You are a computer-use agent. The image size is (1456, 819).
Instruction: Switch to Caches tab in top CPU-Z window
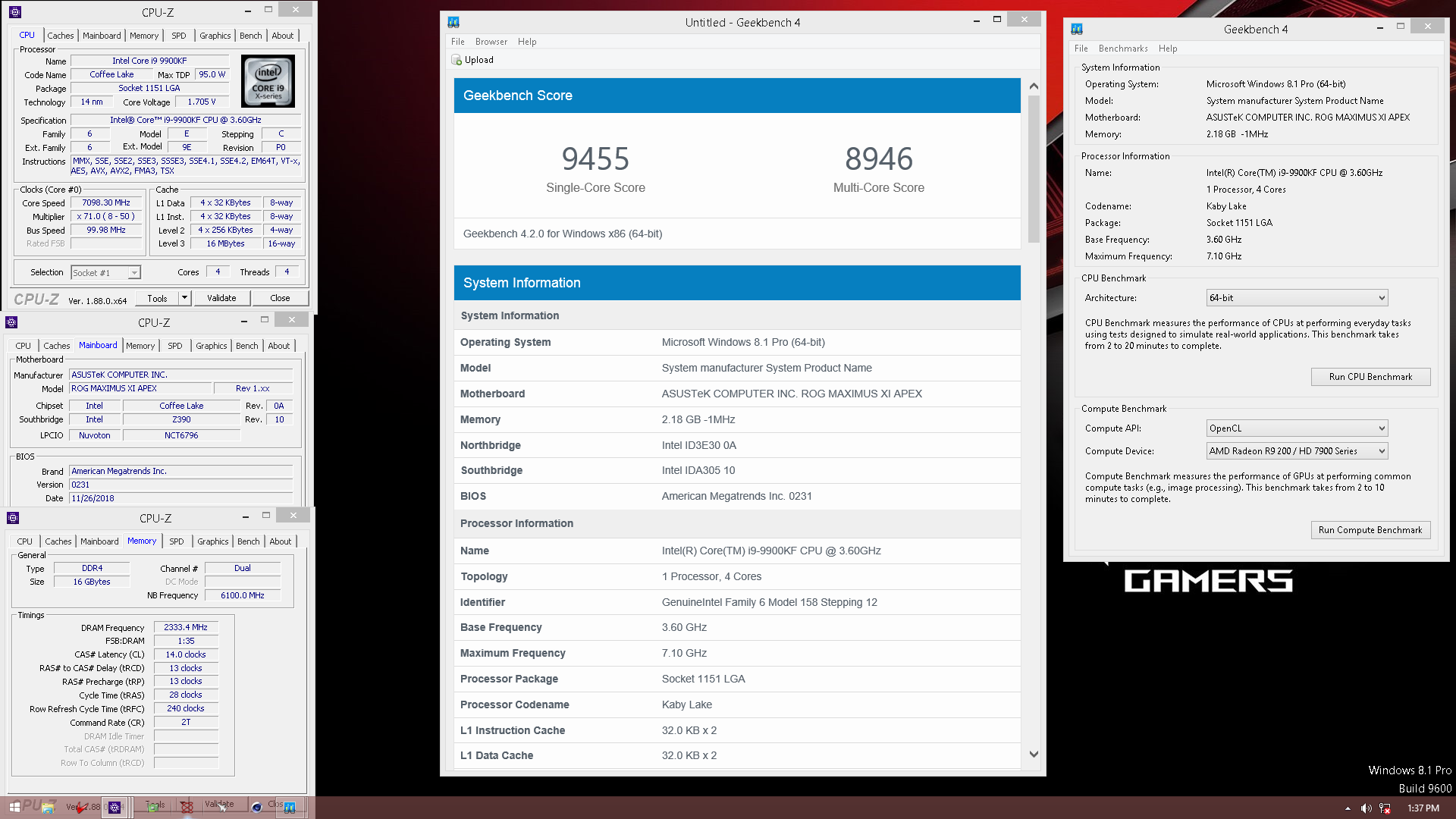click(x=61, y=36)
